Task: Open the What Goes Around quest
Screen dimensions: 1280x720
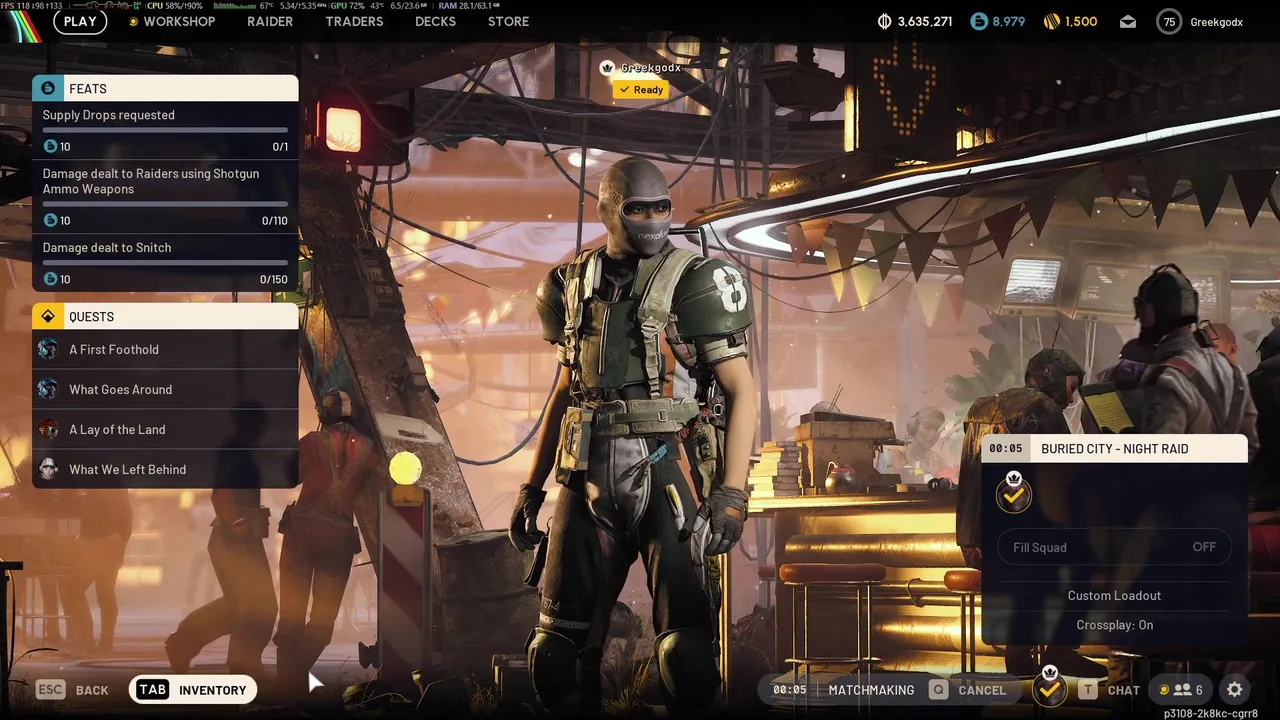Action: pos(165,389)
